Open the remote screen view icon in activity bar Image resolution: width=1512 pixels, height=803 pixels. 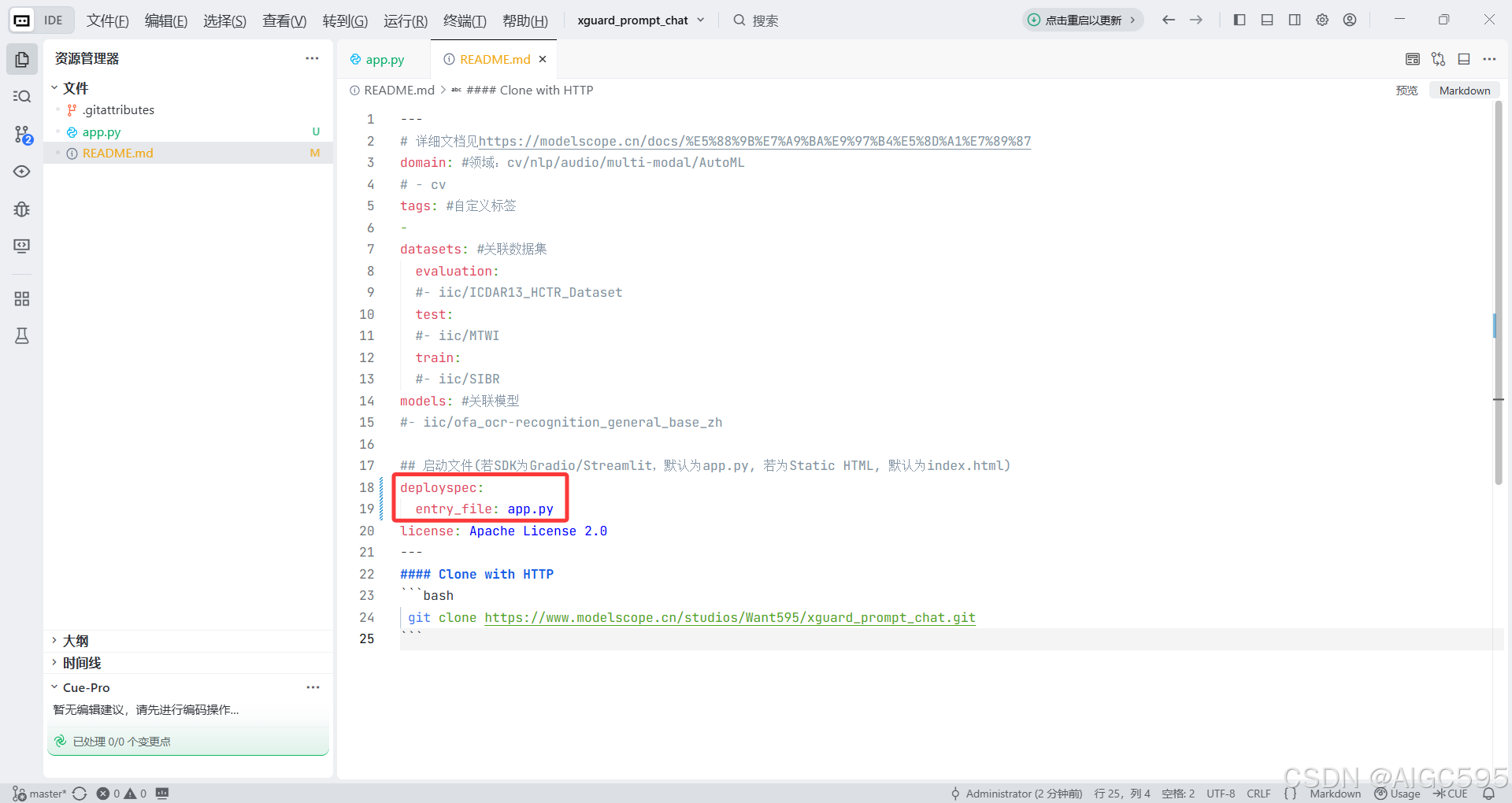pyautogui.click(x=22, y=246)
